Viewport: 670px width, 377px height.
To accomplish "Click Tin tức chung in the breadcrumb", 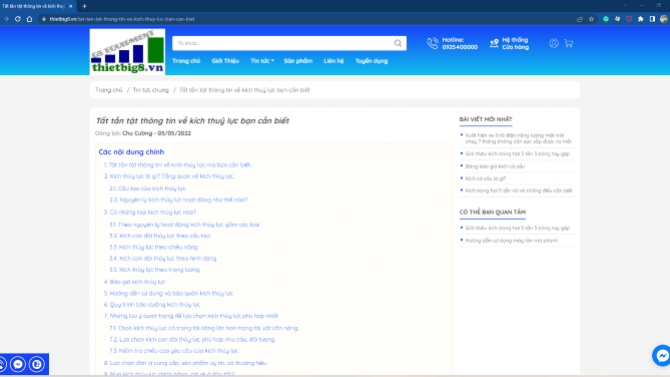I will 150,90.
